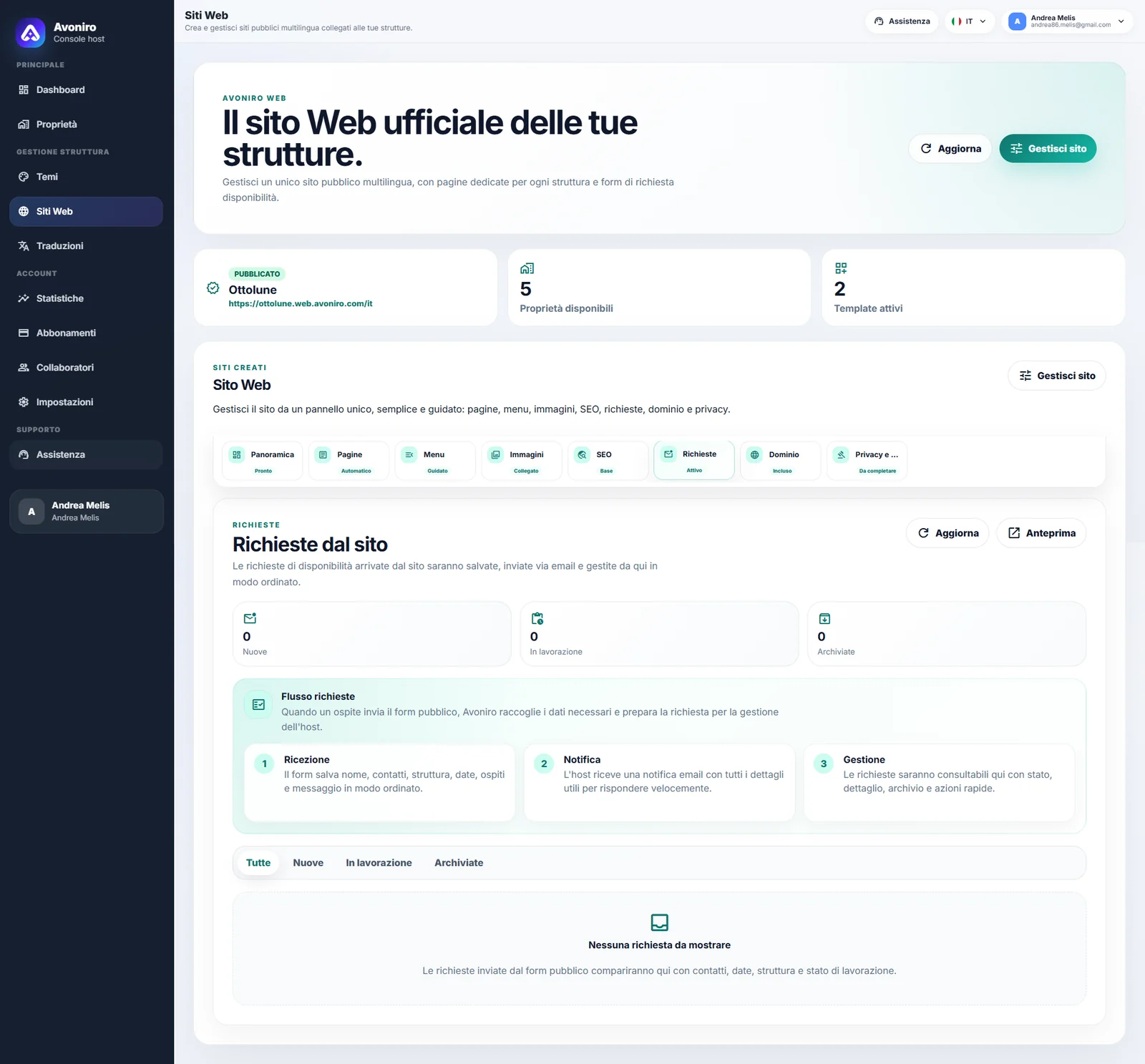Screen dimensions: 1145x1064
Task: Expand the Andrea Melis account menu
Action: click(x=1067, y=21)
